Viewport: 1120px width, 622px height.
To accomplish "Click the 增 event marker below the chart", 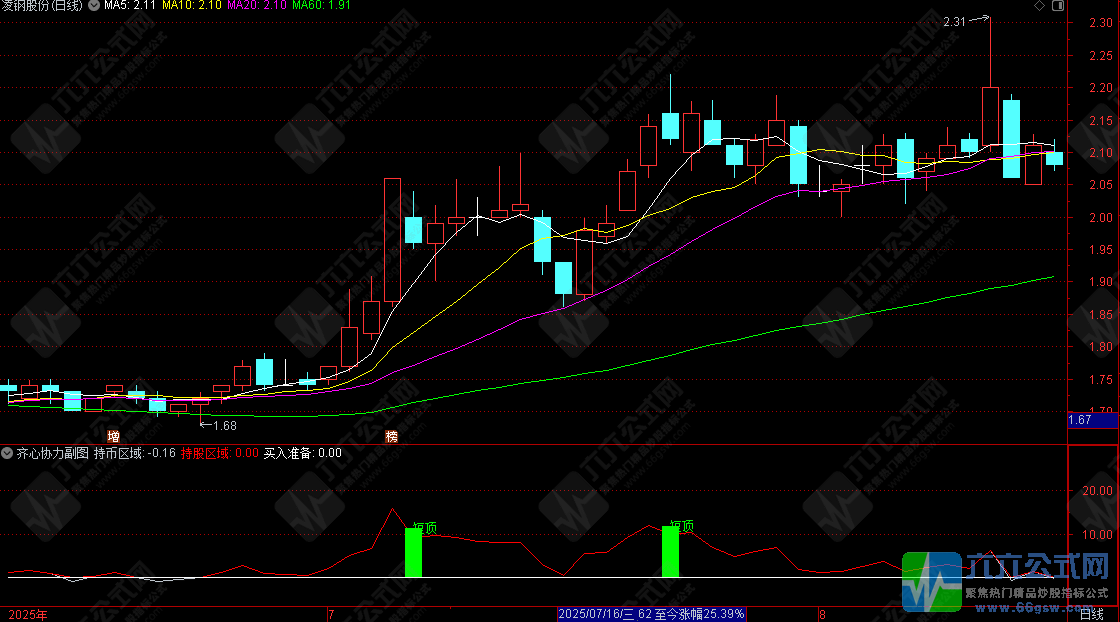I will point(113,437).
